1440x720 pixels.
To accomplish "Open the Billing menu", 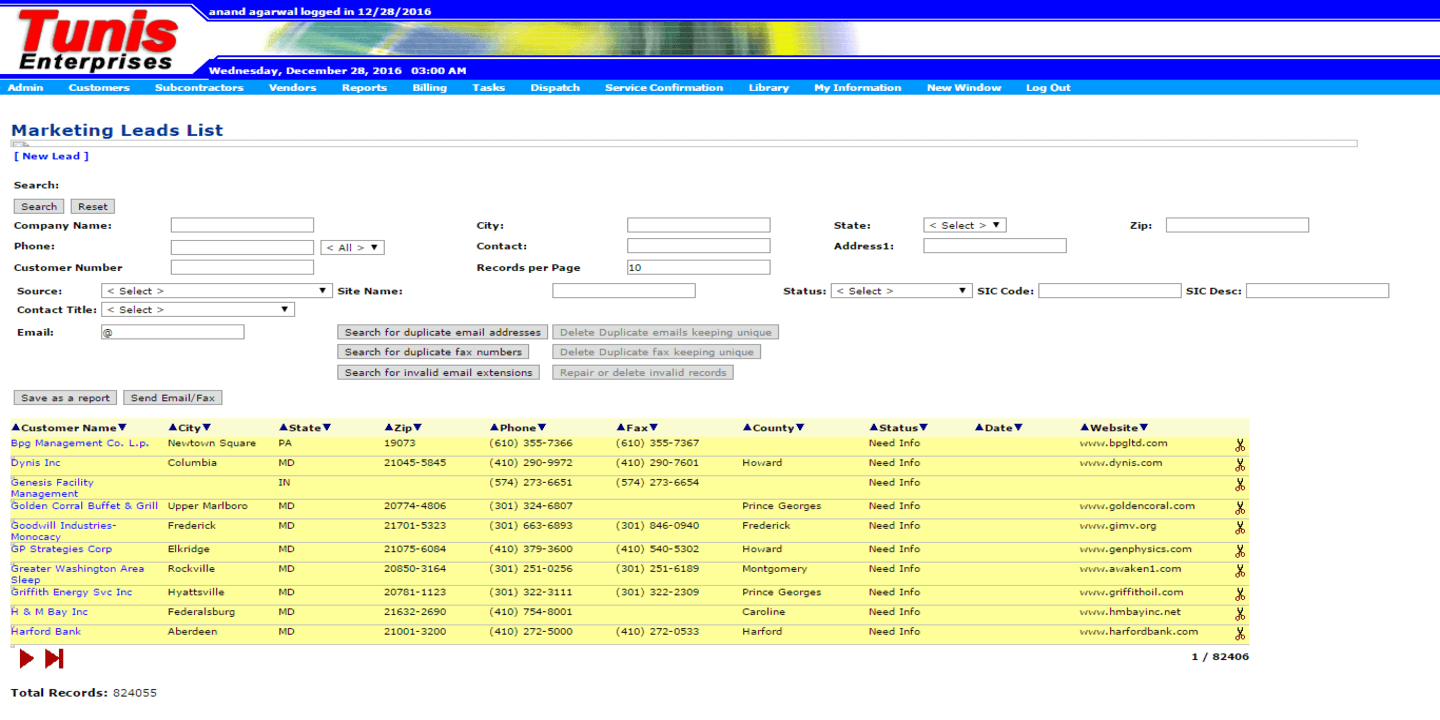I will (430, 88).
